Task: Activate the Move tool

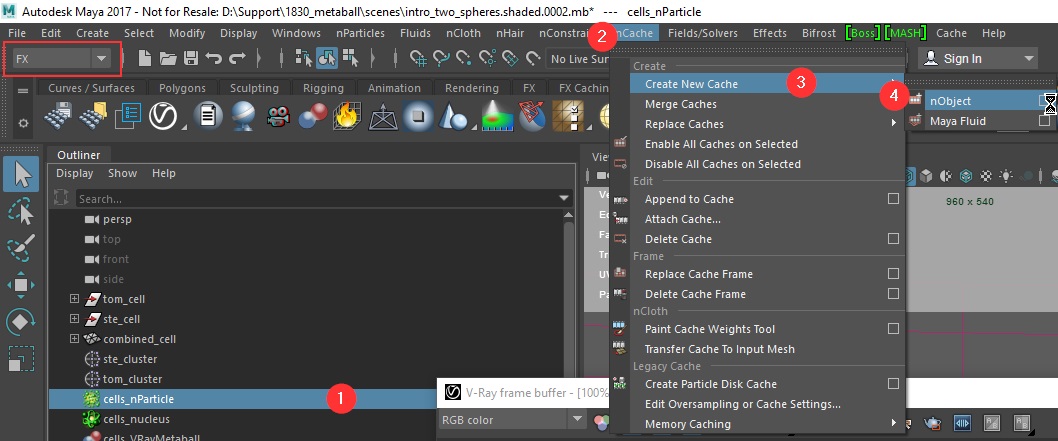Action: coord(21,284)
